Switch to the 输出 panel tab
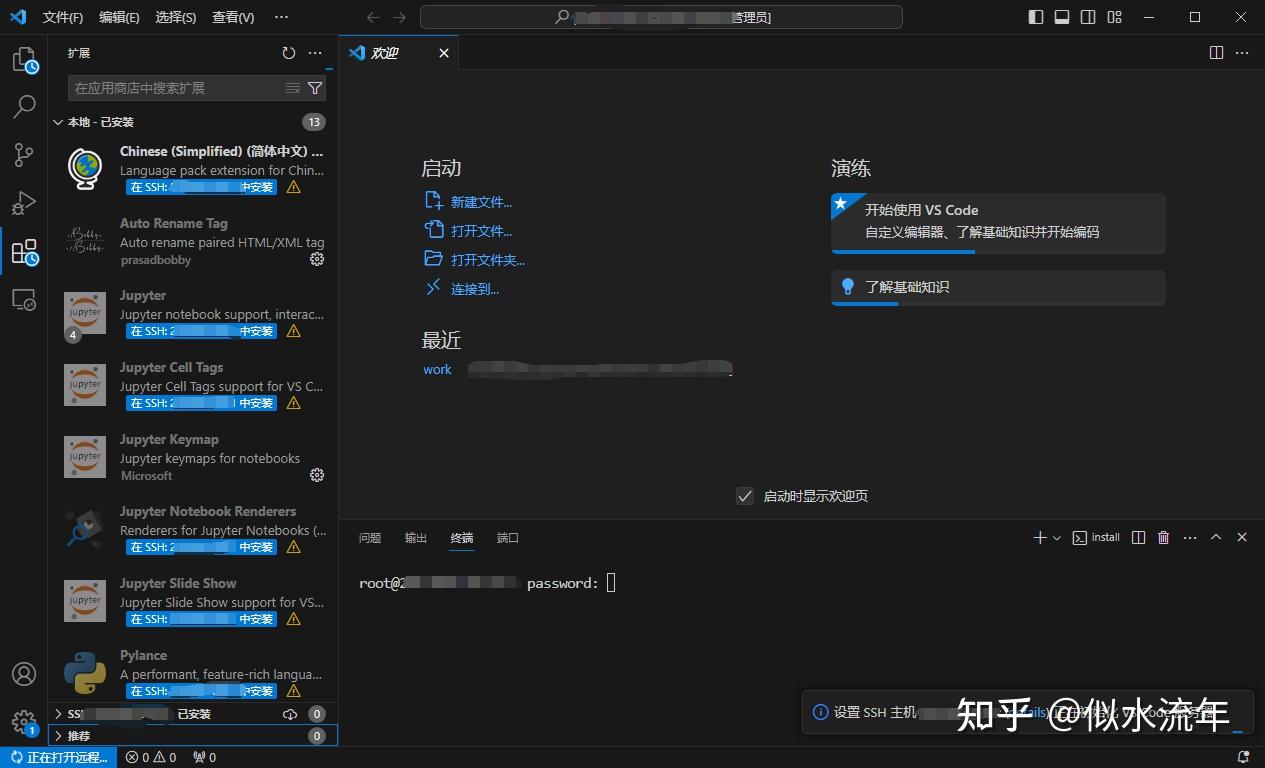Image resolution: width=1265 pixels, height=768 pixels. coord(415,537)
